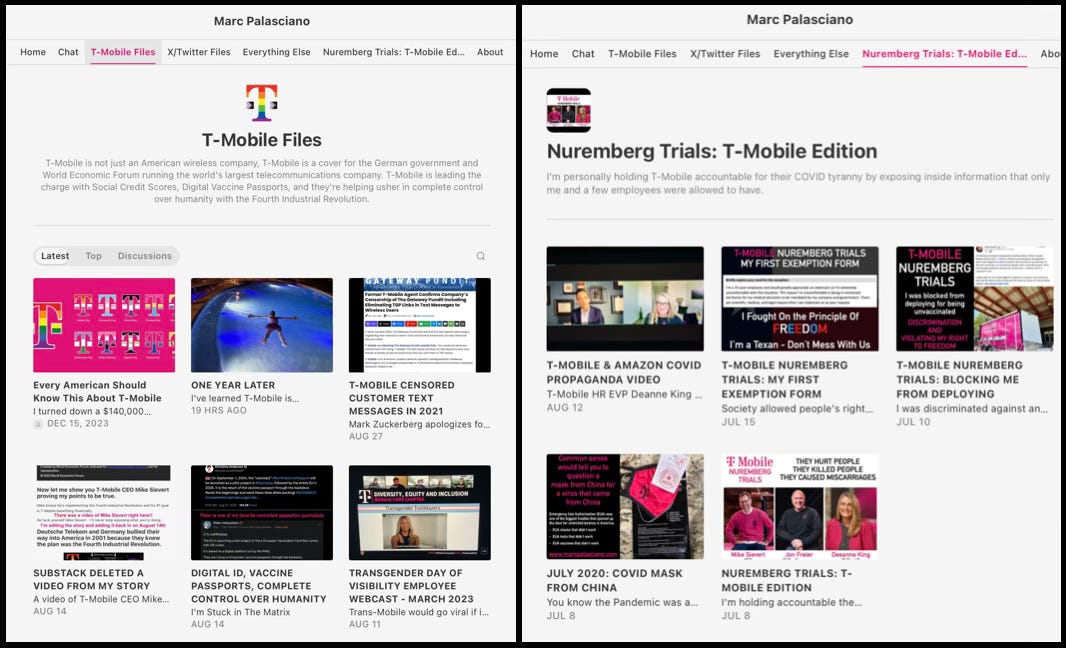
Task: Select highlighted Nuremberg Trials tab in right window
Action: (x=944, y=54)
